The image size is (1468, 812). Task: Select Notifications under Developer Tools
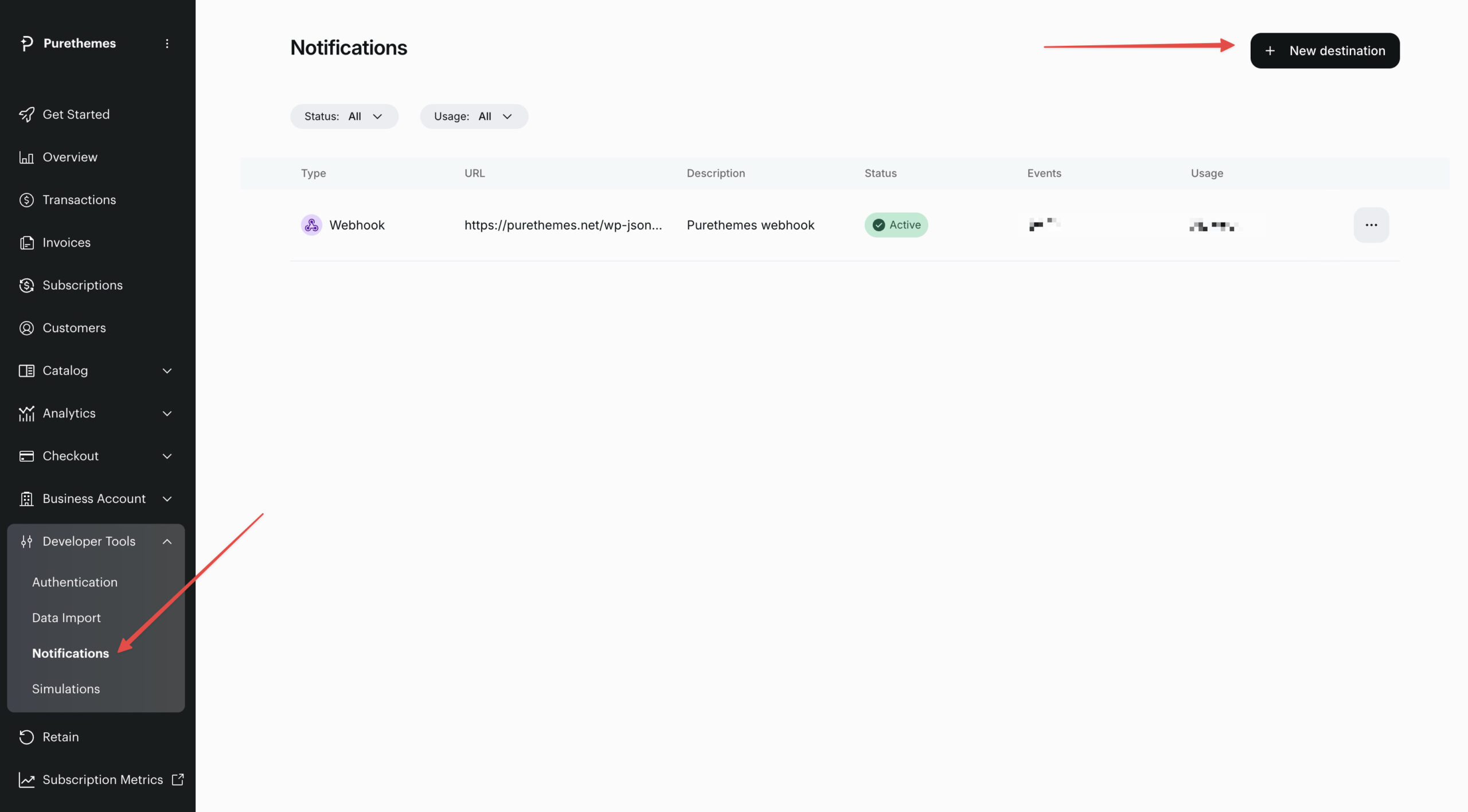pyautogui.click(x=71, y=653)
